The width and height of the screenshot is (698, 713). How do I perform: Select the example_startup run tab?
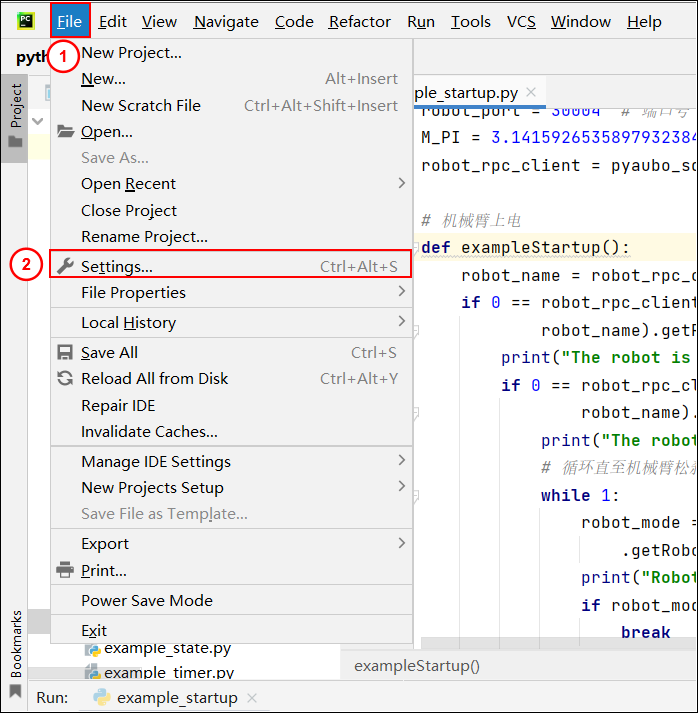[x=177, y=698]
